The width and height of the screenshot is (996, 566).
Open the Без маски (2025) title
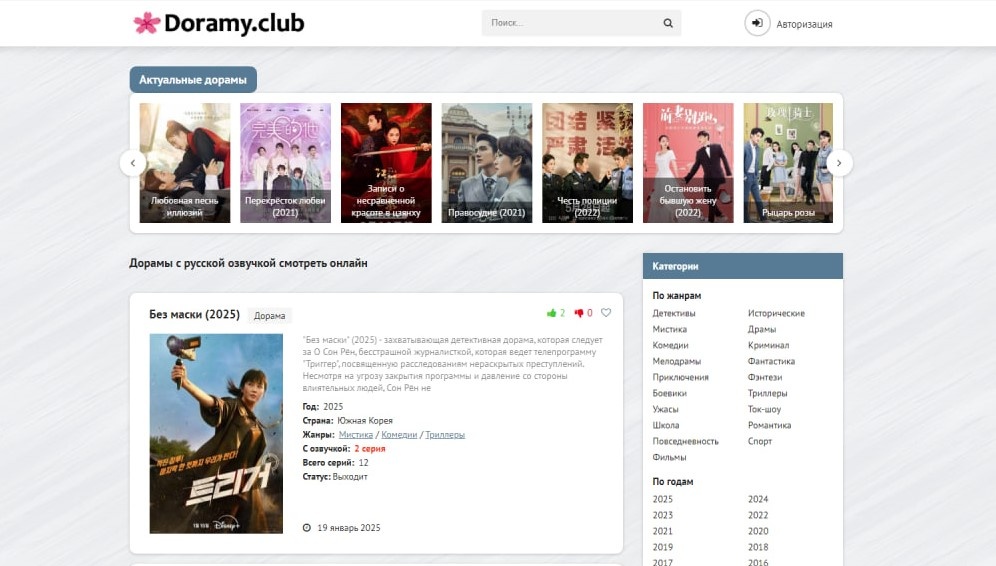[194, 314]
